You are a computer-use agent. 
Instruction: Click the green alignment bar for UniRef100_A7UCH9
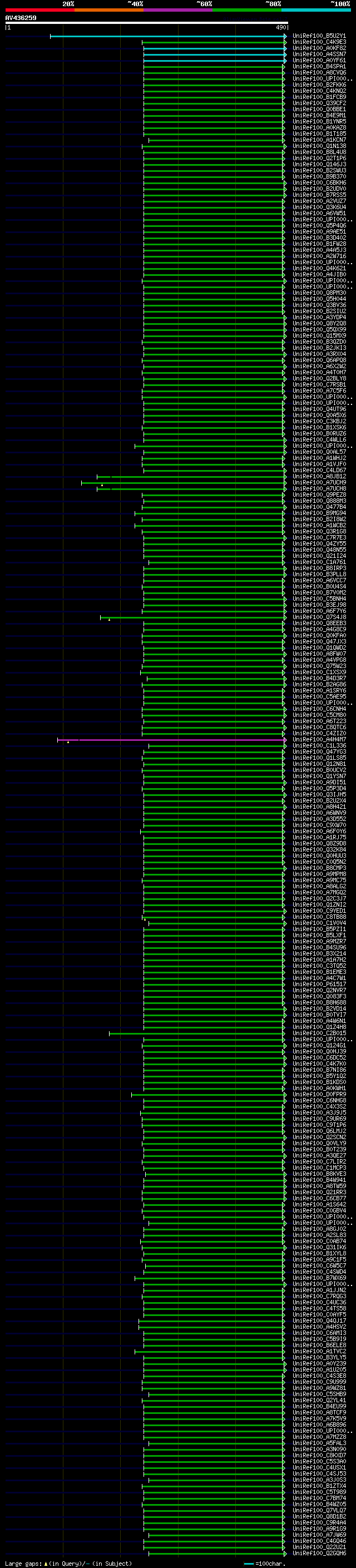point(184,483)
